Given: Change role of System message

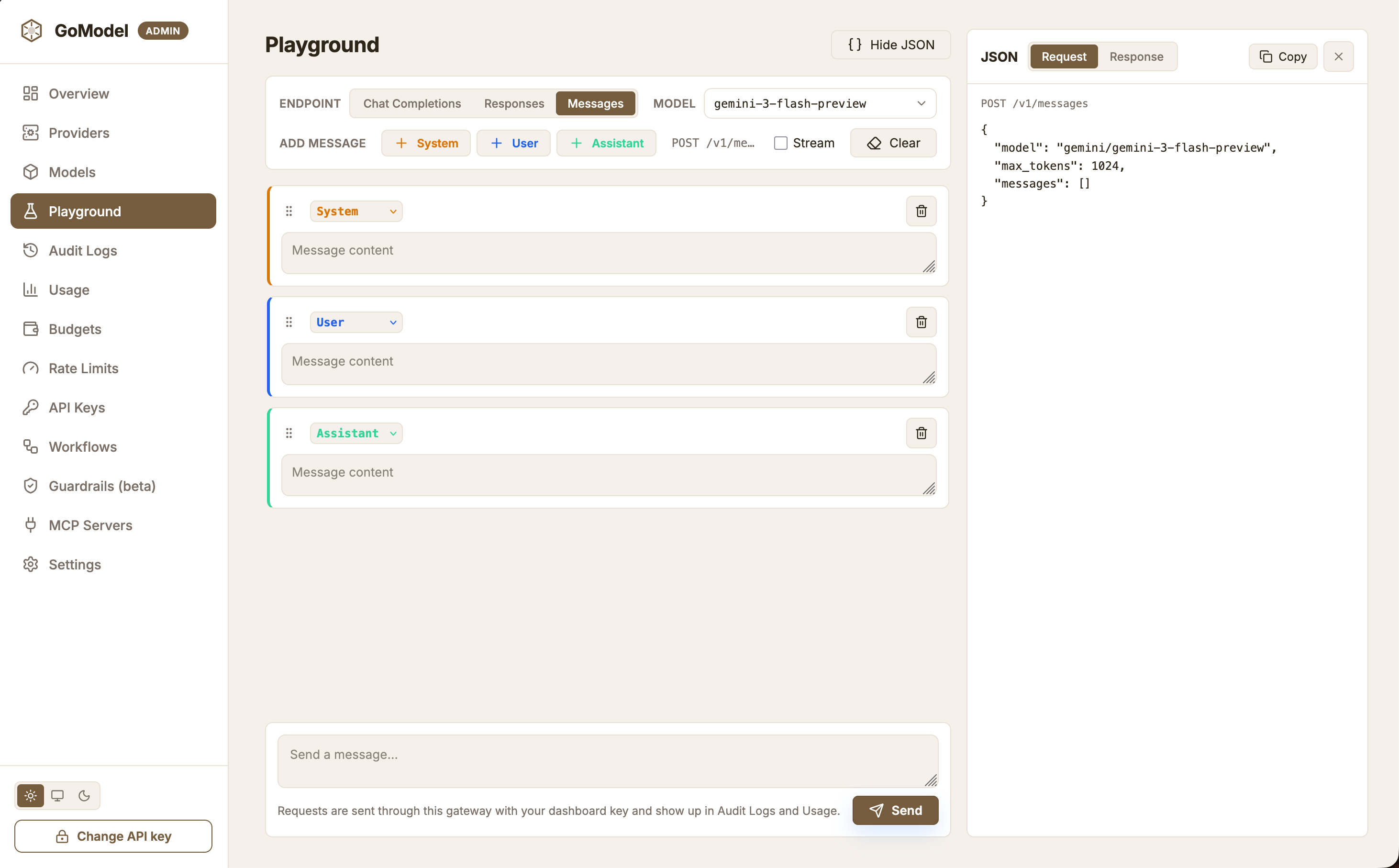Looking at the screenshot, I should 356,211.
